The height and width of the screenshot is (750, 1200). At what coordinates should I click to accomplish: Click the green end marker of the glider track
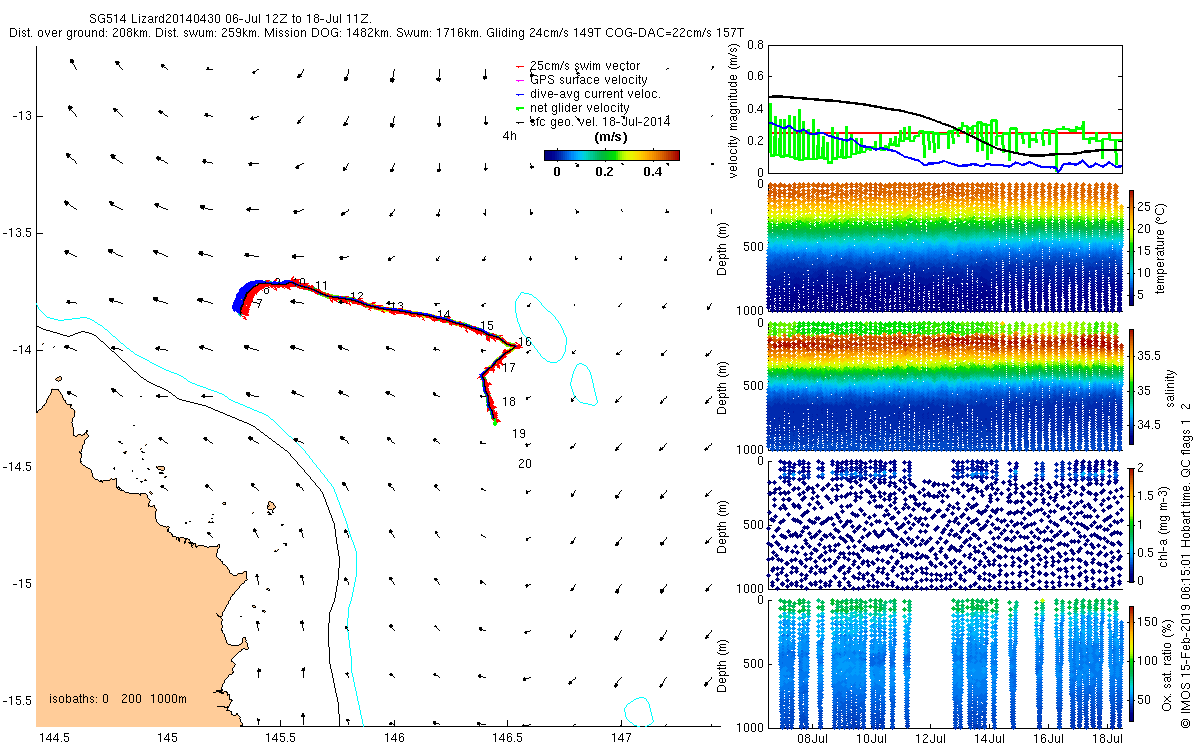[495, 424]
